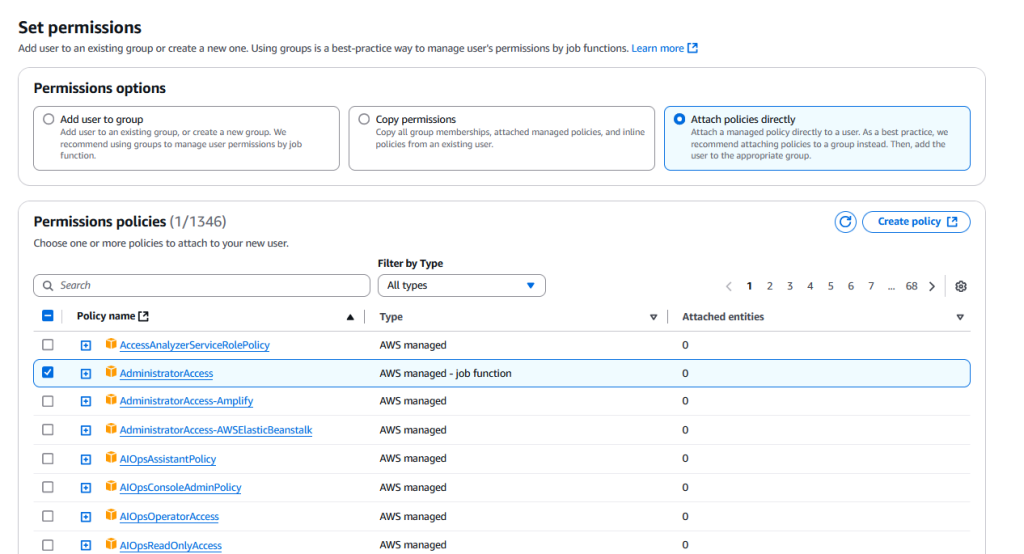
Task: Jump to last page 68
Action: point(912,286)
